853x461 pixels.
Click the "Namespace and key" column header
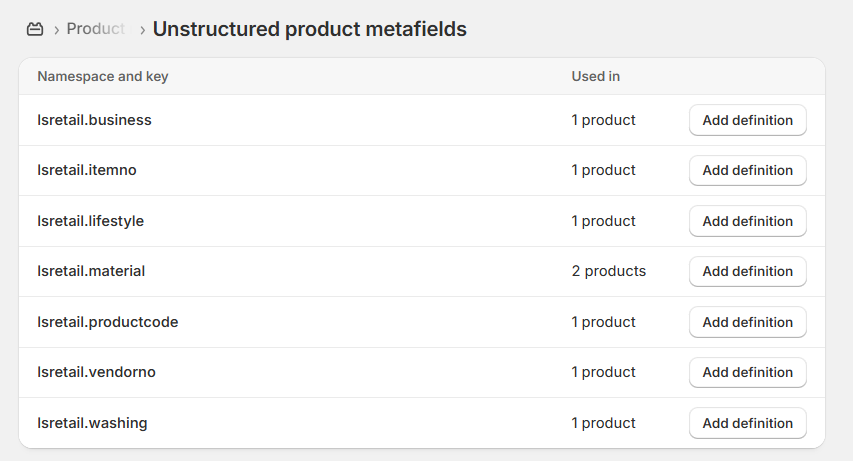coord(102,76)
